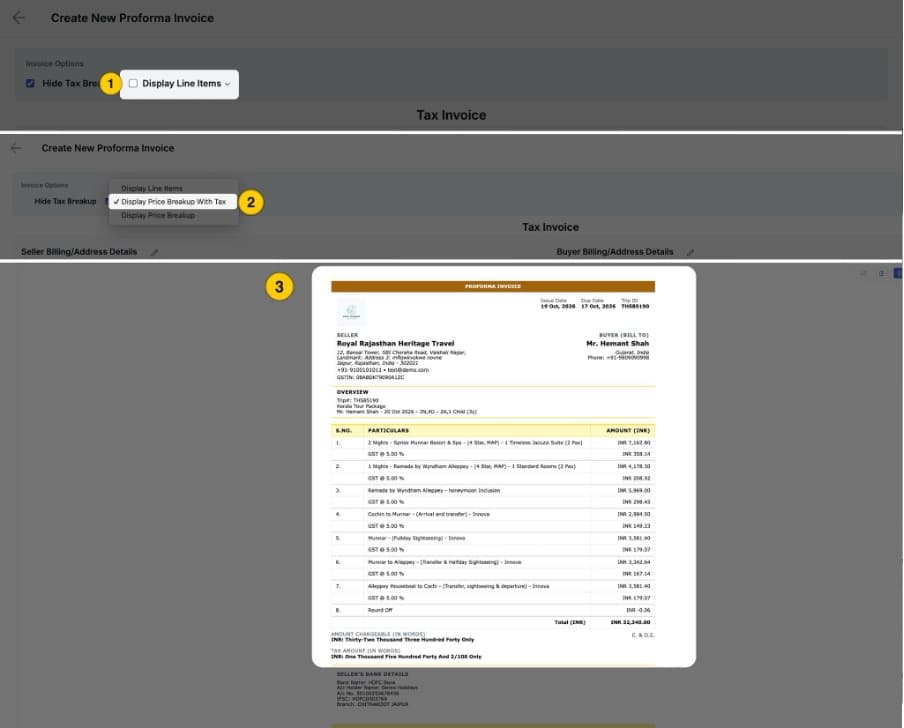
Task: Click the company logo on the proforma invoice preview
Action: [351, 312]
